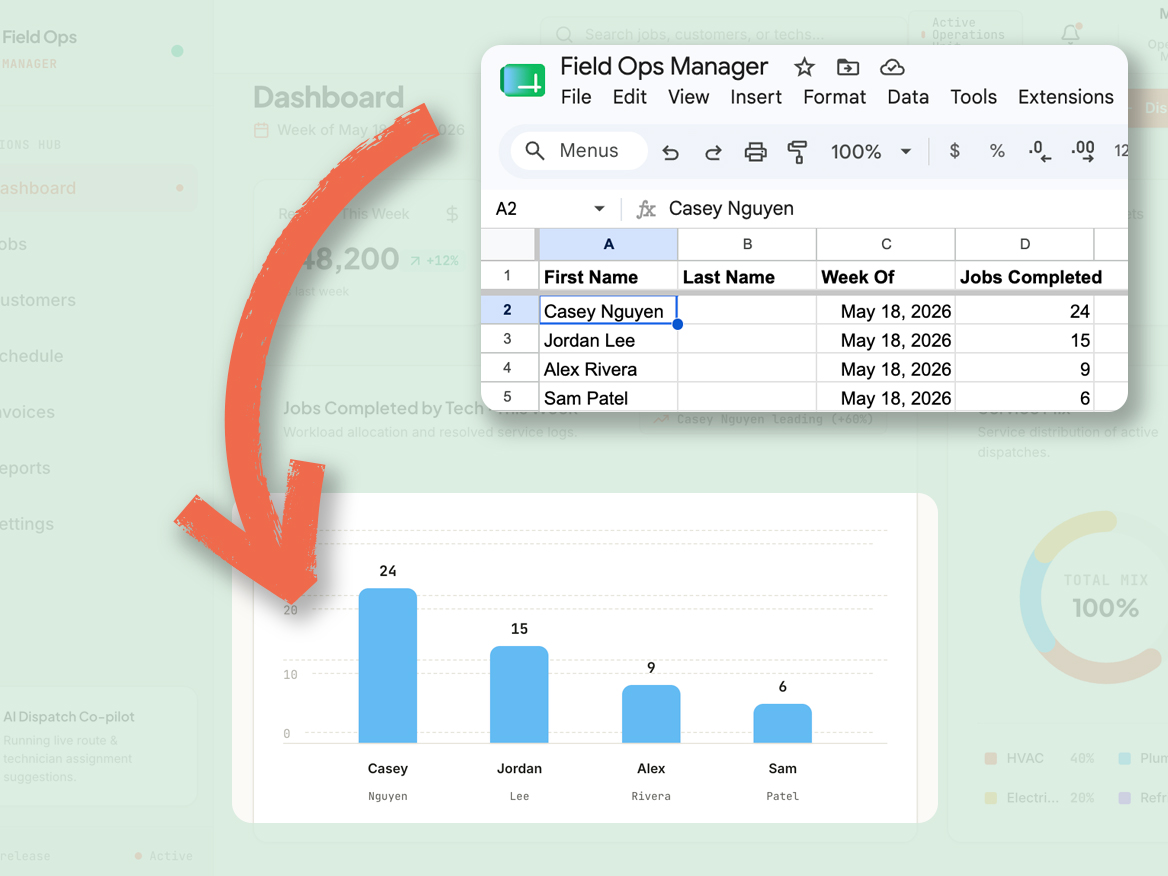The width and height of the screenshot is (1168, 876).
Task: Open the A2 name box dropdown
Action: point(599,209)
